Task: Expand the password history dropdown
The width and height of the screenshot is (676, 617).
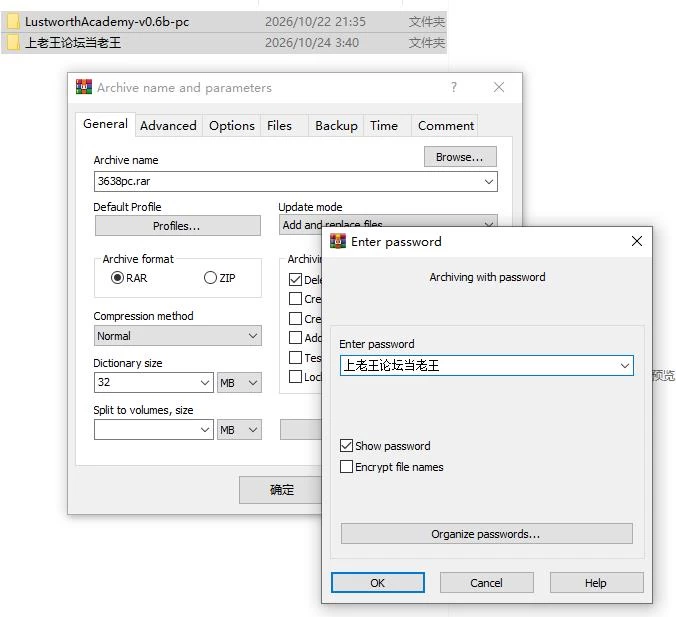Action: (x=624, y=366)
